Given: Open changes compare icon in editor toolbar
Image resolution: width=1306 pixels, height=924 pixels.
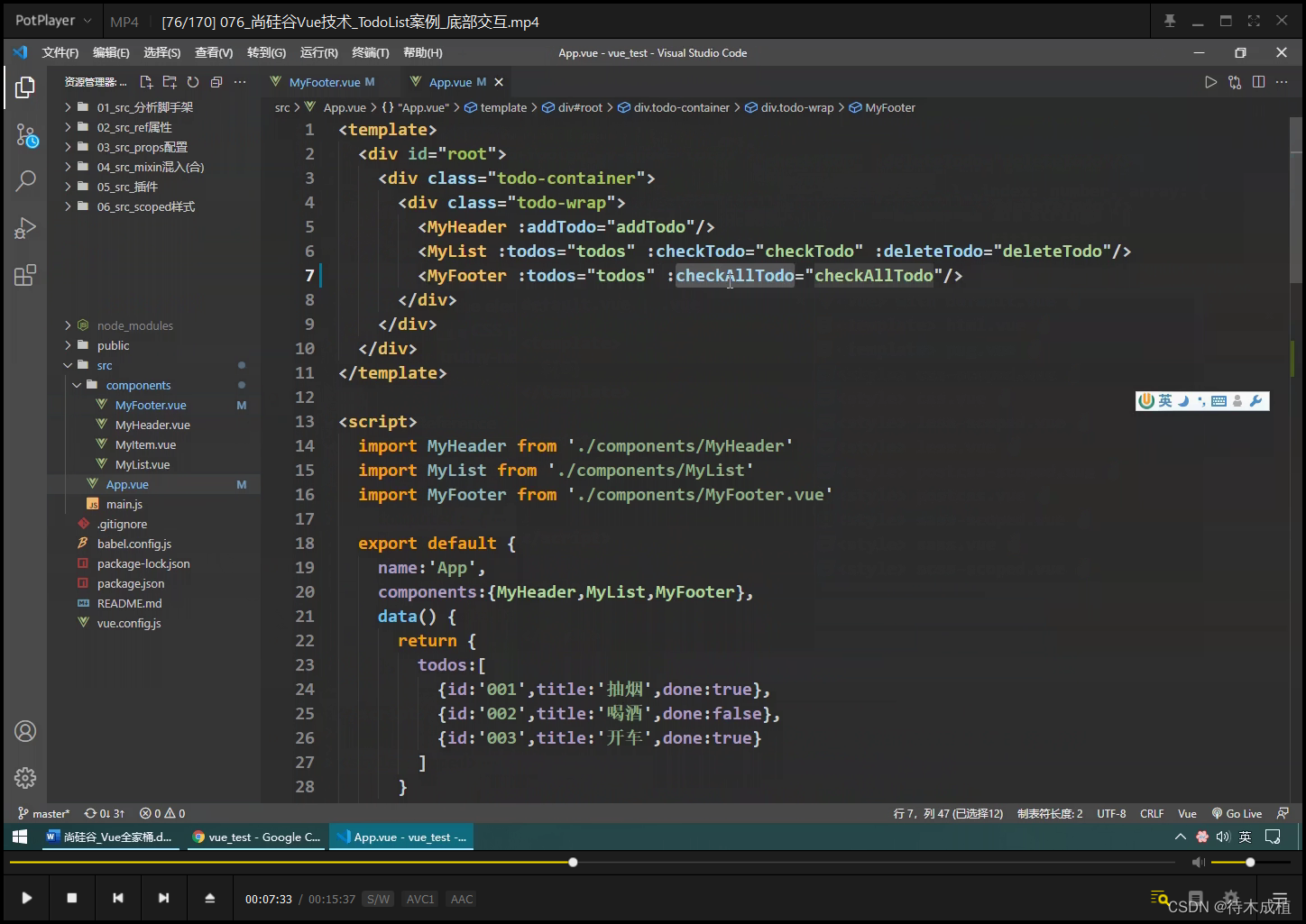Looking at the screenshot, I should 1235,82.
